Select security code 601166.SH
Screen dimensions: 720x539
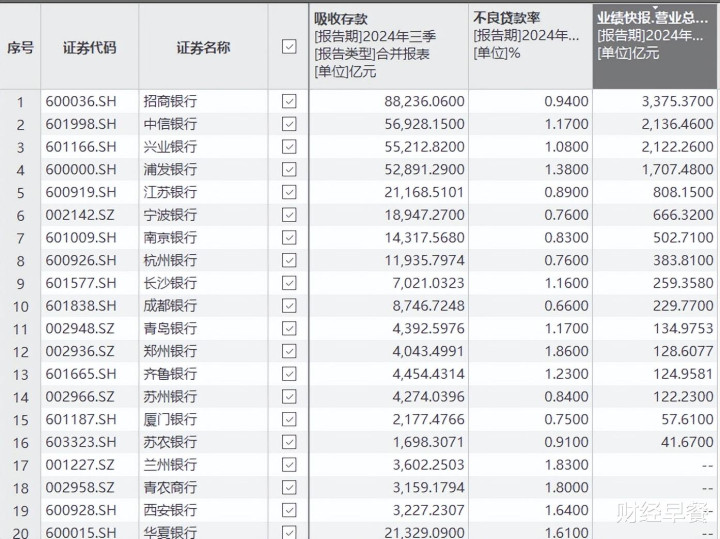click(x=81, y=146)
